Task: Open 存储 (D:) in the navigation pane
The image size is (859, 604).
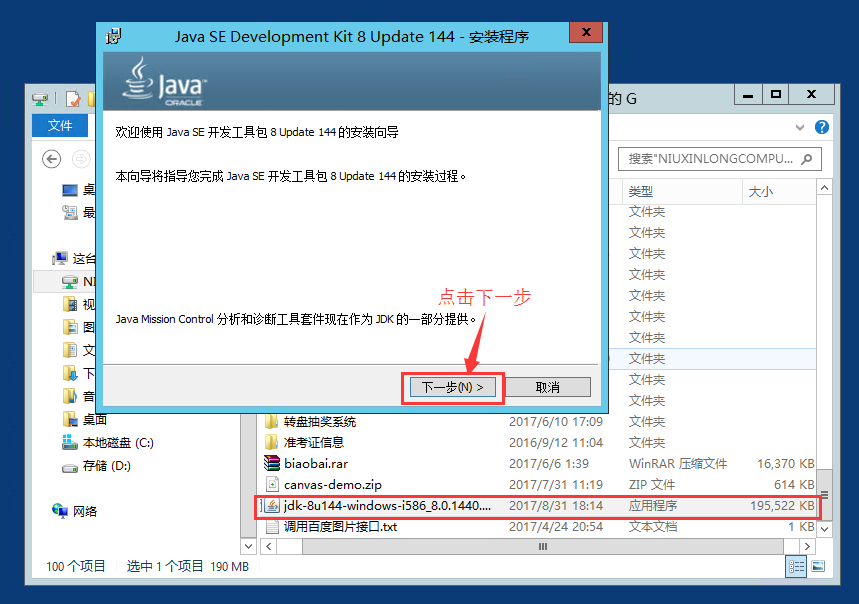Action: point(106,466)
